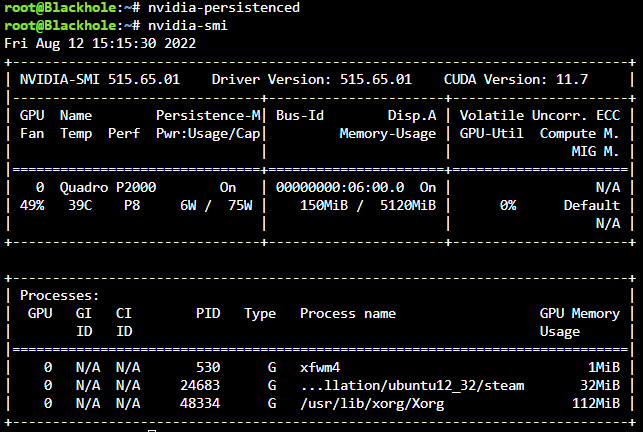The image size is (643, 432).
Task: Click process name 'xfwm4'
Action: [x=320, y=367]
